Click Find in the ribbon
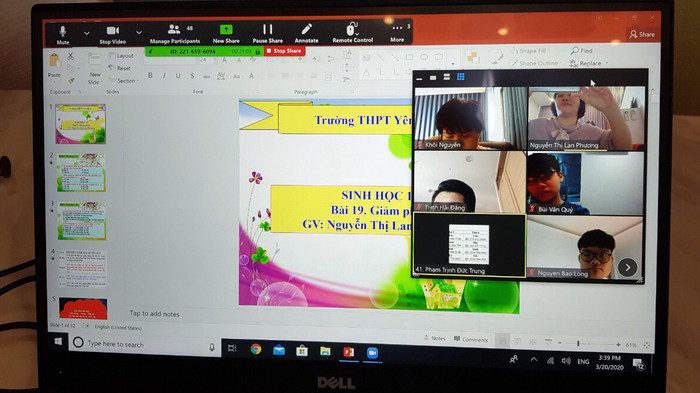700x393 pixels. click(581, 51)
